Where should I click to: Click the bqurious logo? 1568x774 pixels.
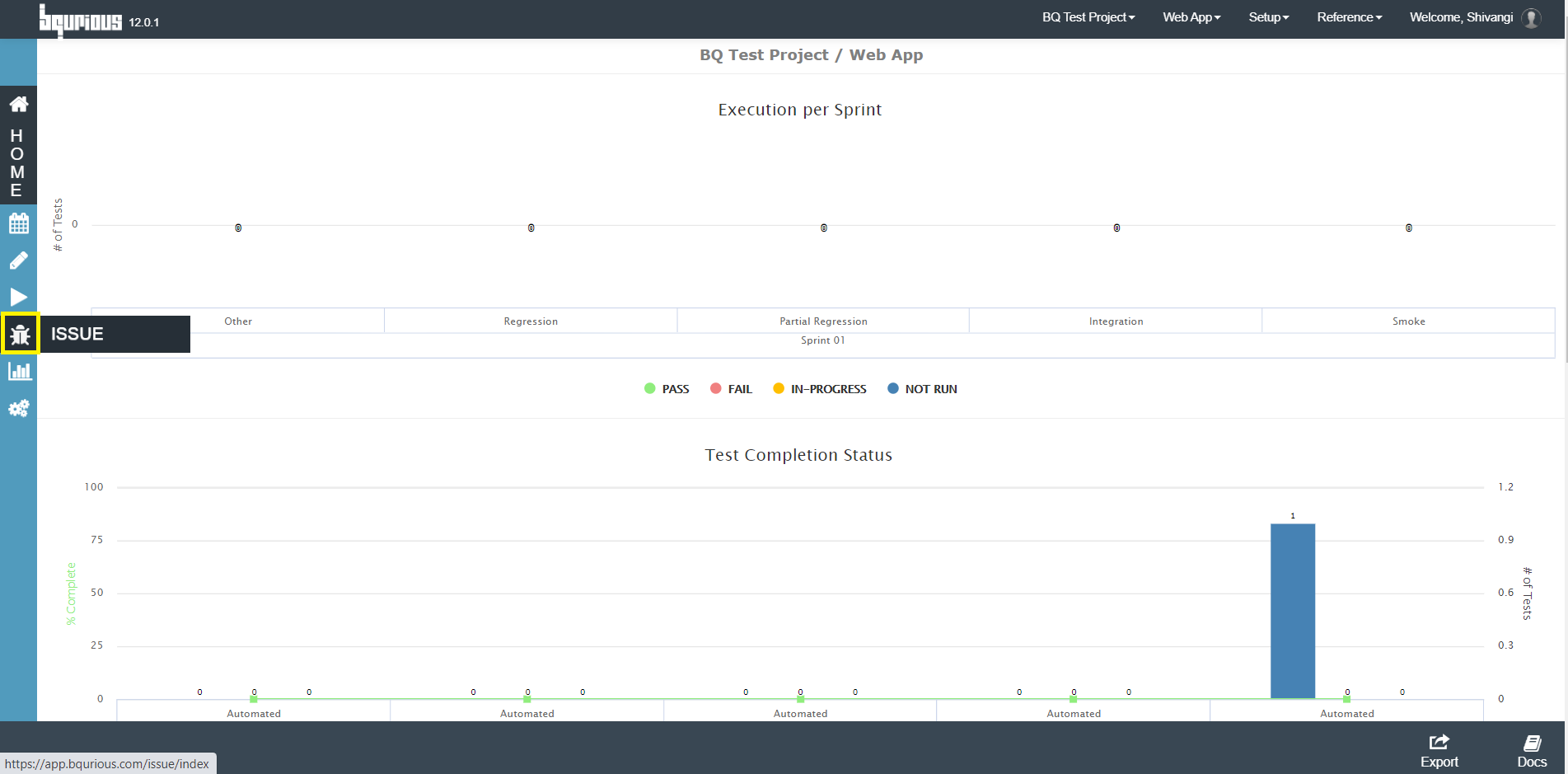pos(80,20)
